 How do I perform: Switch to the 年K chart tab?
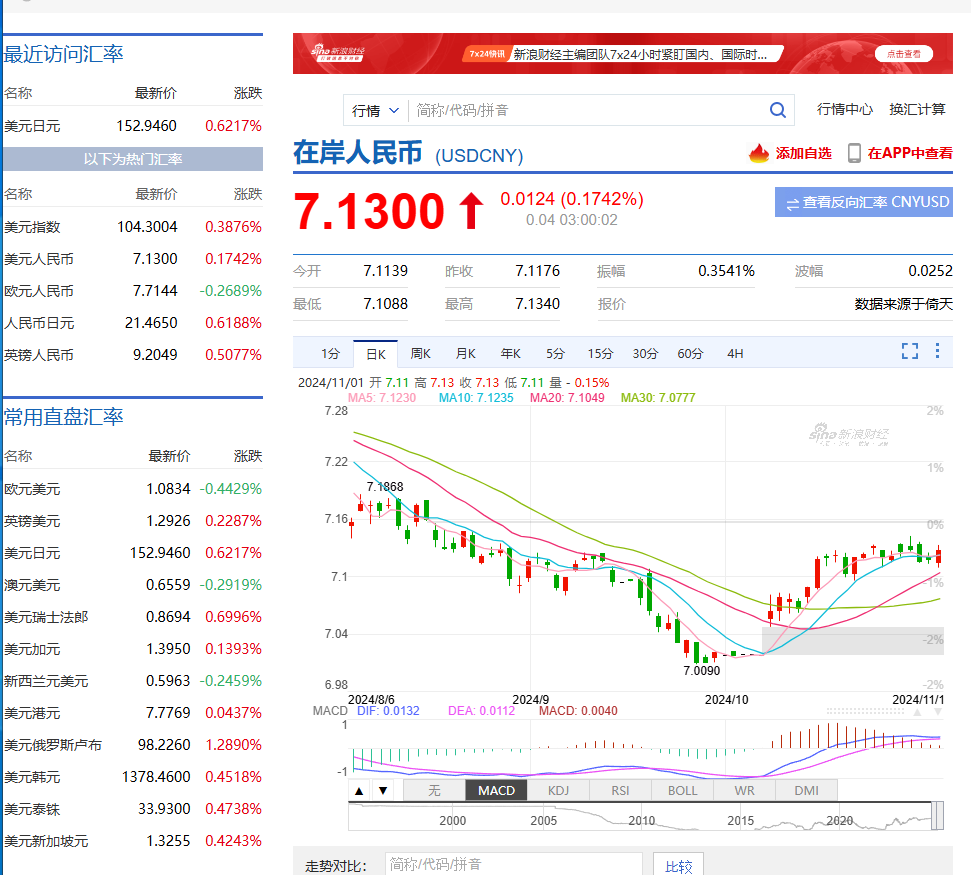click(x=510, y=354)
